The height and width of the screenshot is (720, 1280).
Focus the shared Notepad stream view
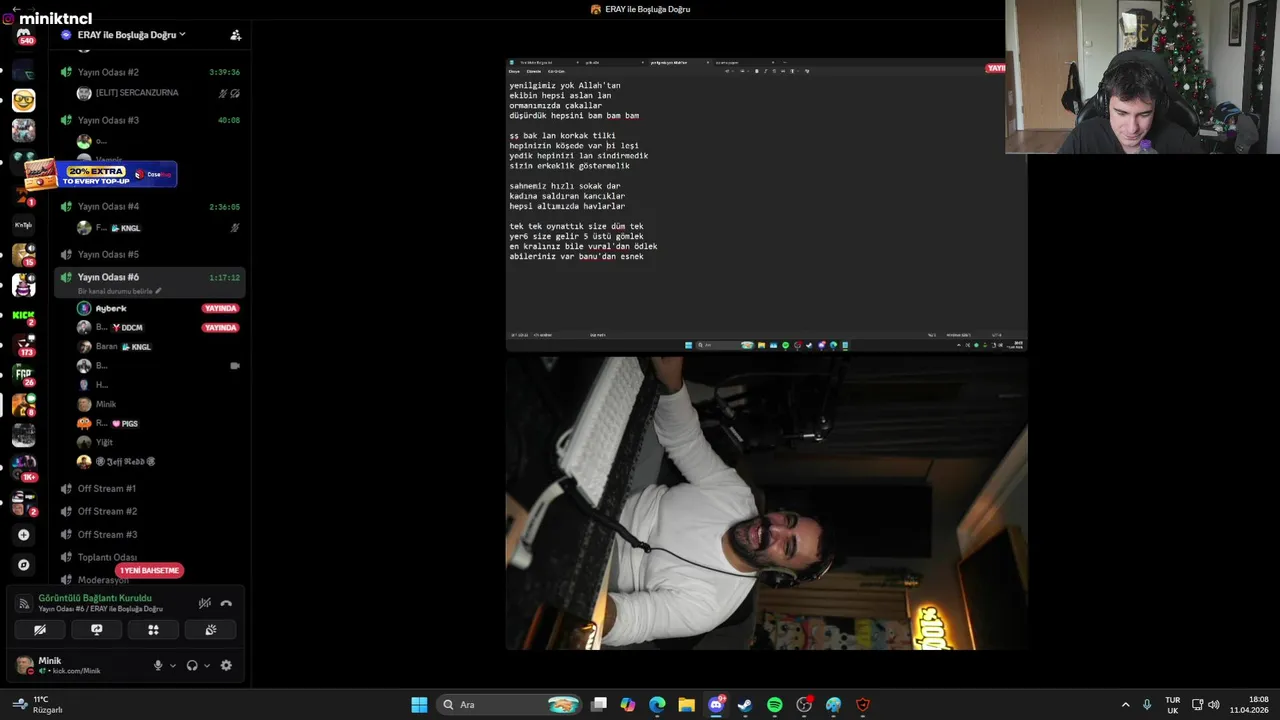[766, 204]
